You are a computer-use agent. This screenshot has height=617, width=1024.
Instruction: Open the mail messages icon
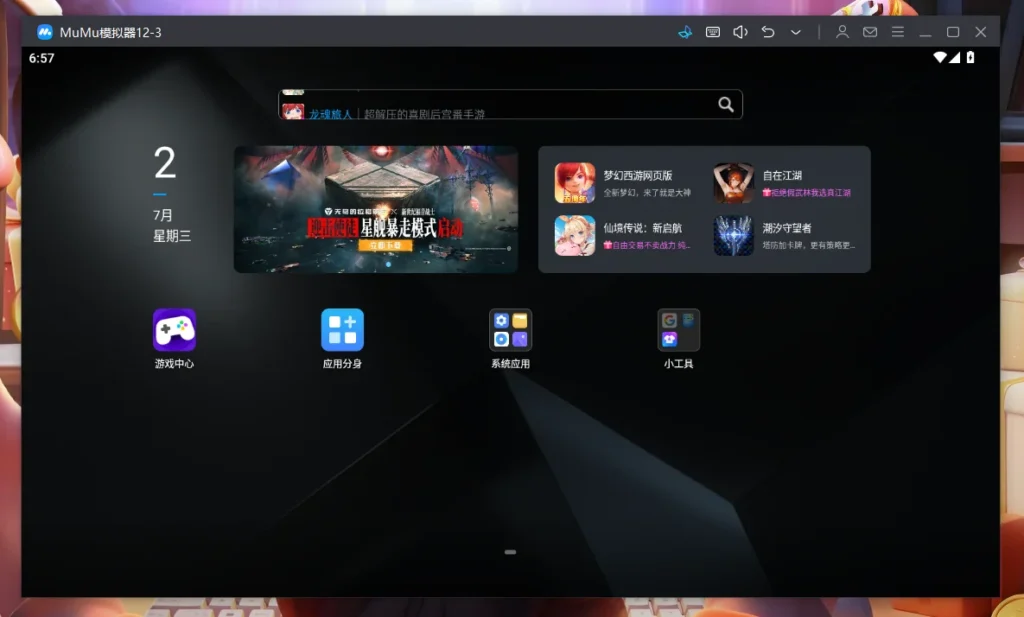[x=870, y=32]
